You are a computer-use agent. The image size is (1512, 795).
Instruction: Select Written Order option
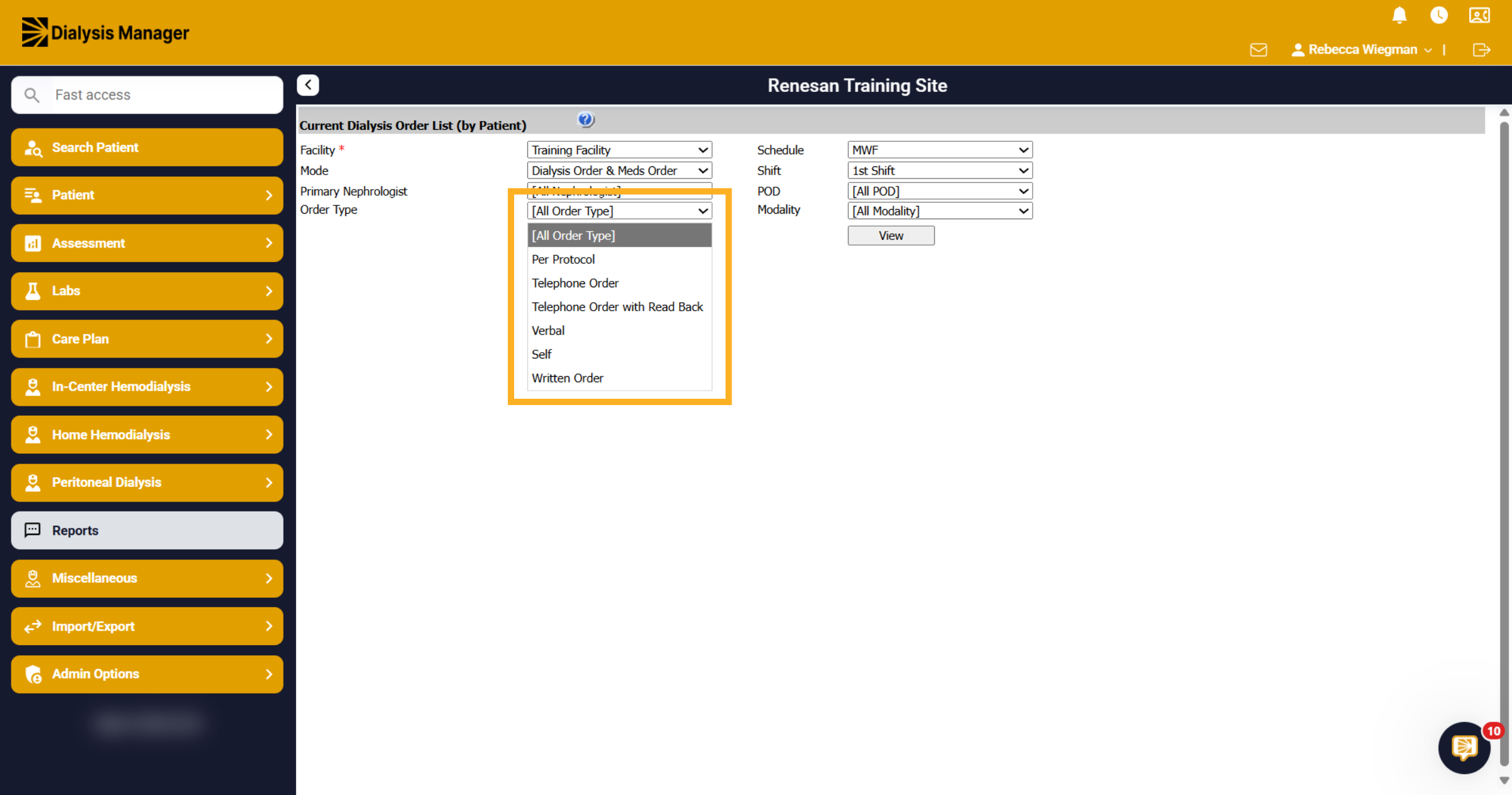coord(619,378)
